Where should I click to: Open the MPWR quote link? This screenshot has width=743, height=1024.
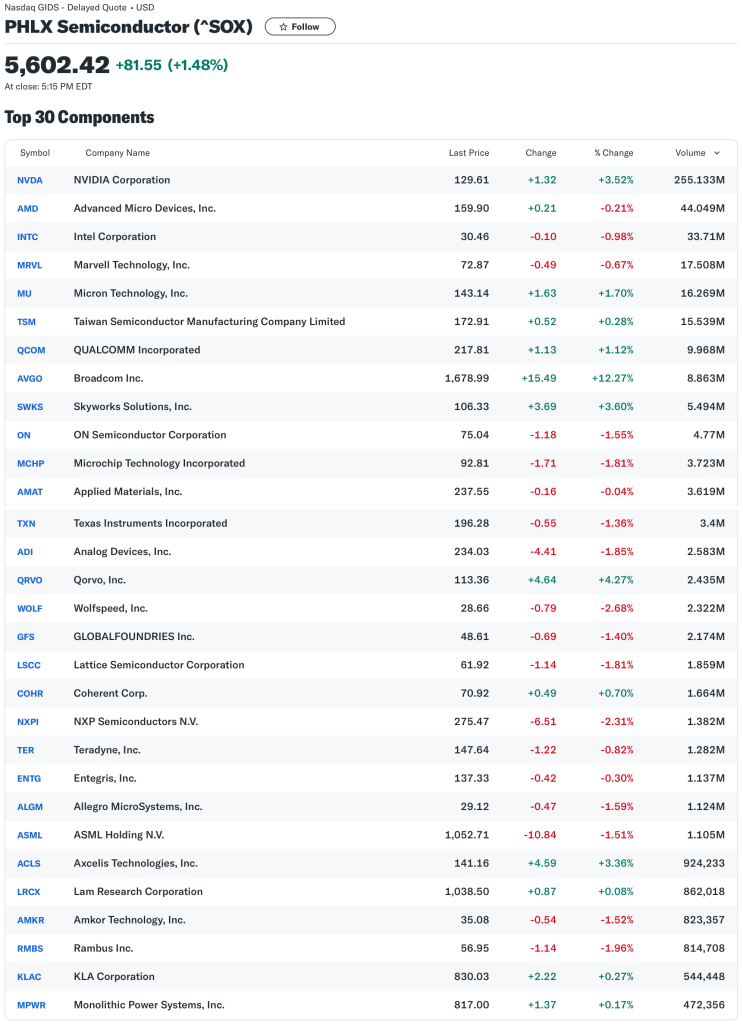click(30, 1005)
